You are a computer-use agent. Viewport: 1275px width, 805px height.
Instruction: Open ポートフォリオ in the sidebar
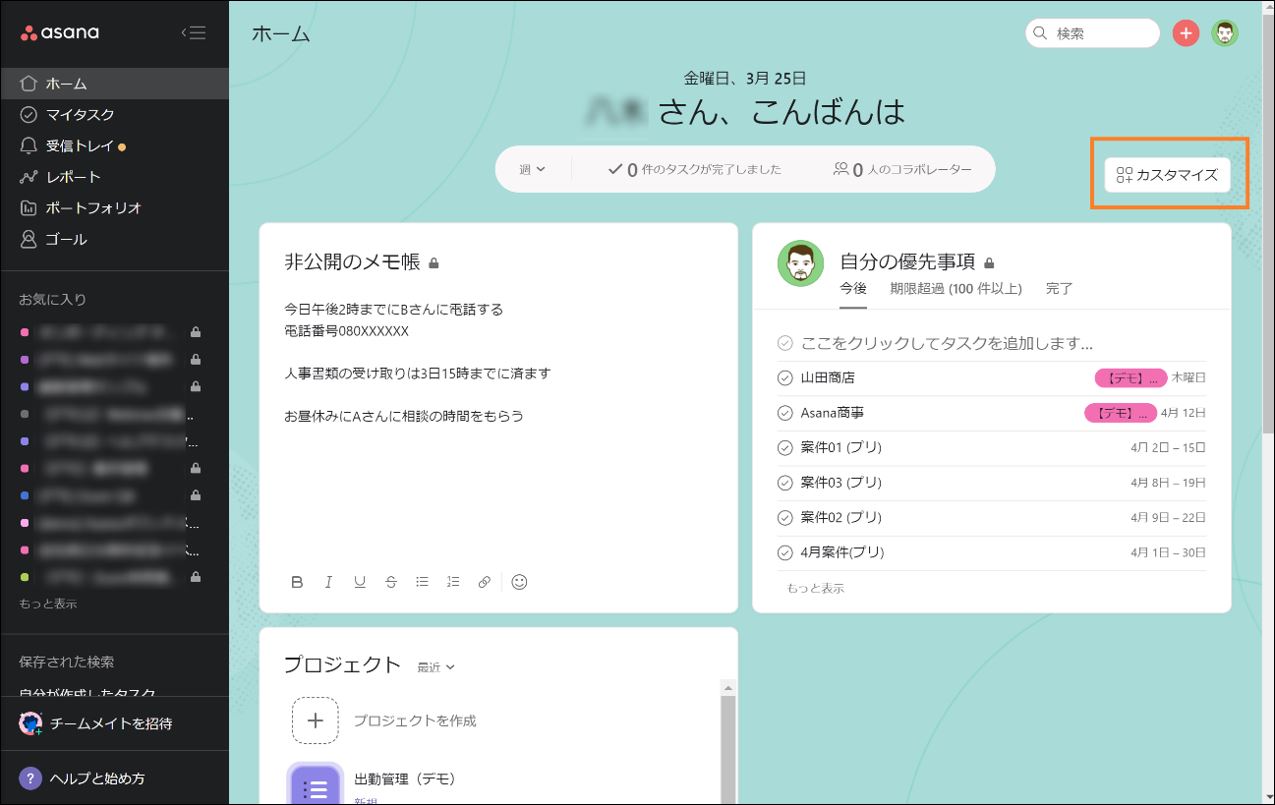(x=114, y=208)
